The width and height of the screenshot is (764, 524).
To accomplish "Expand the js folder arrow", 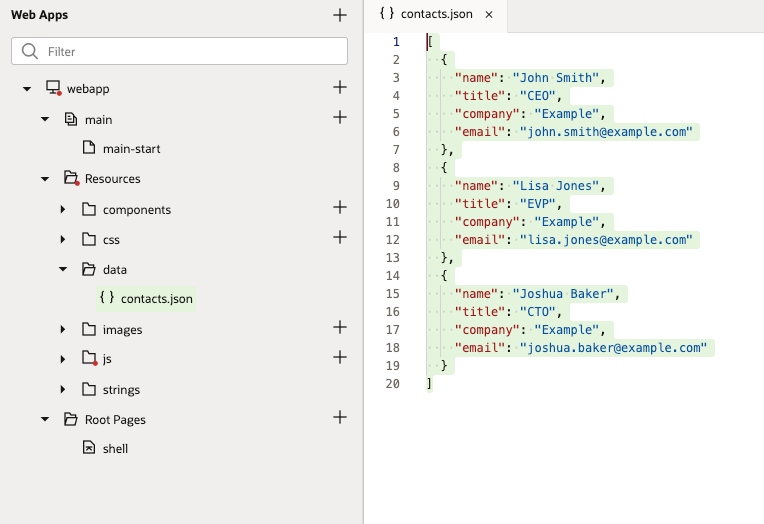I will (x=63, y=359).
